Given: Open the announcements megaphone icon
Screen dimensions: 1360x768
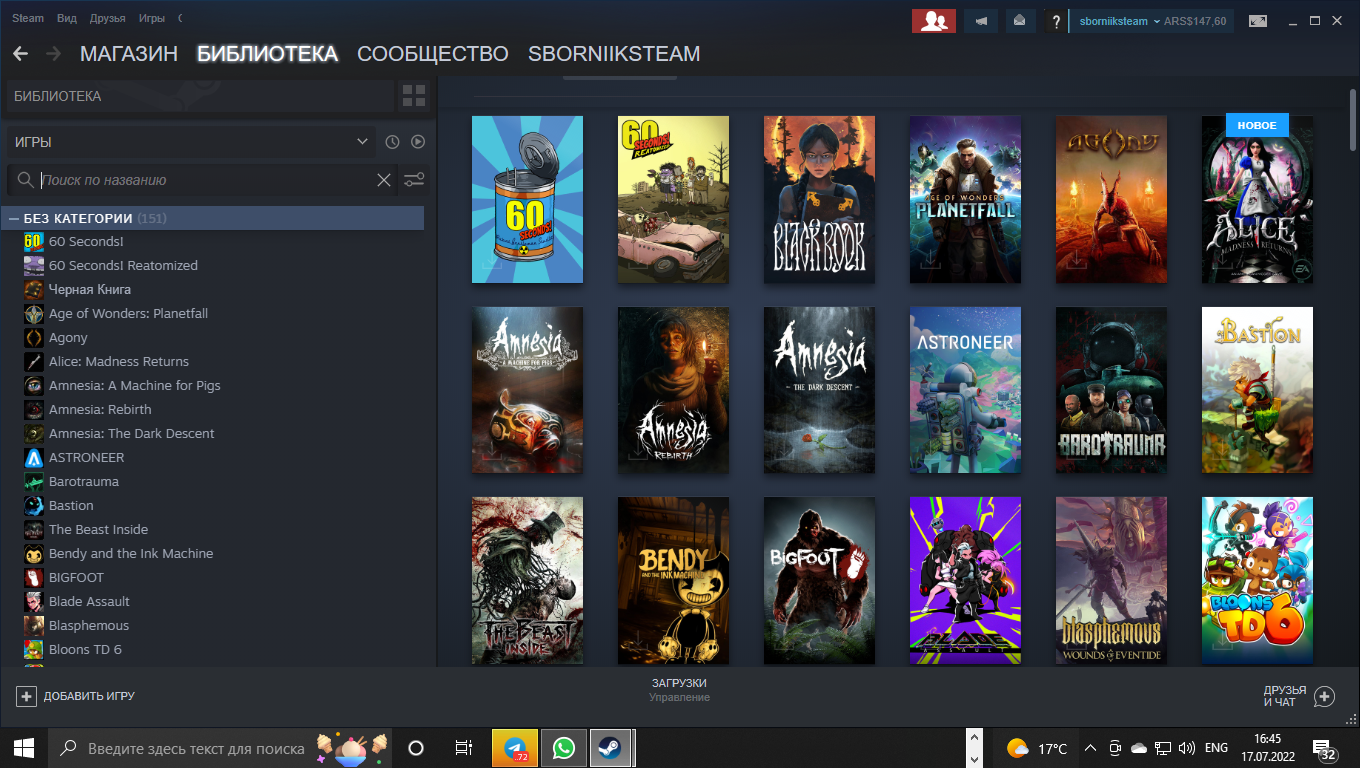Looking at the screenshot, I should point(980,21).
